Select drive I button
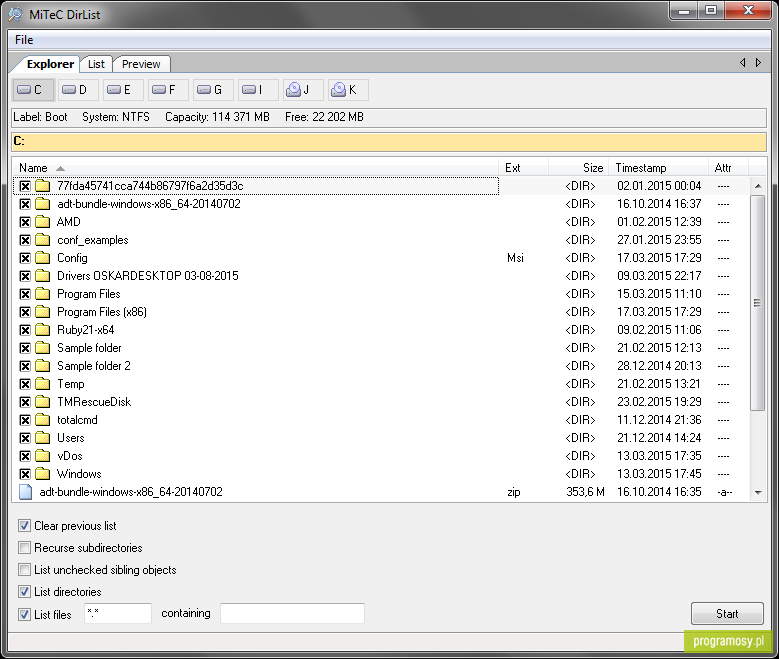Viewport: 779px width, 659px height. (x=258, y=90)
